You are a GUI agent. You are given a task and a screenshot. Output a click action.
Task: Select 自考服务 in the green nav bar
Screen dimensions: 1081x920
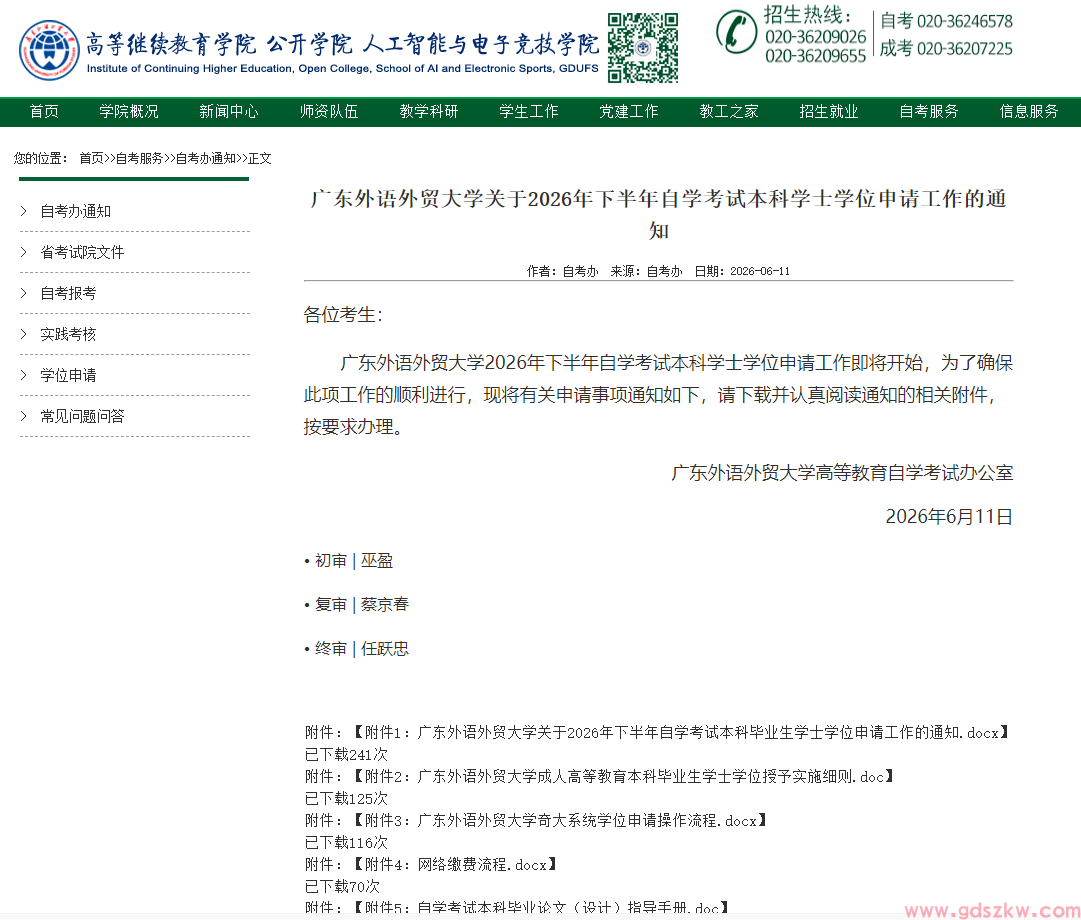(x=929, y=112)
